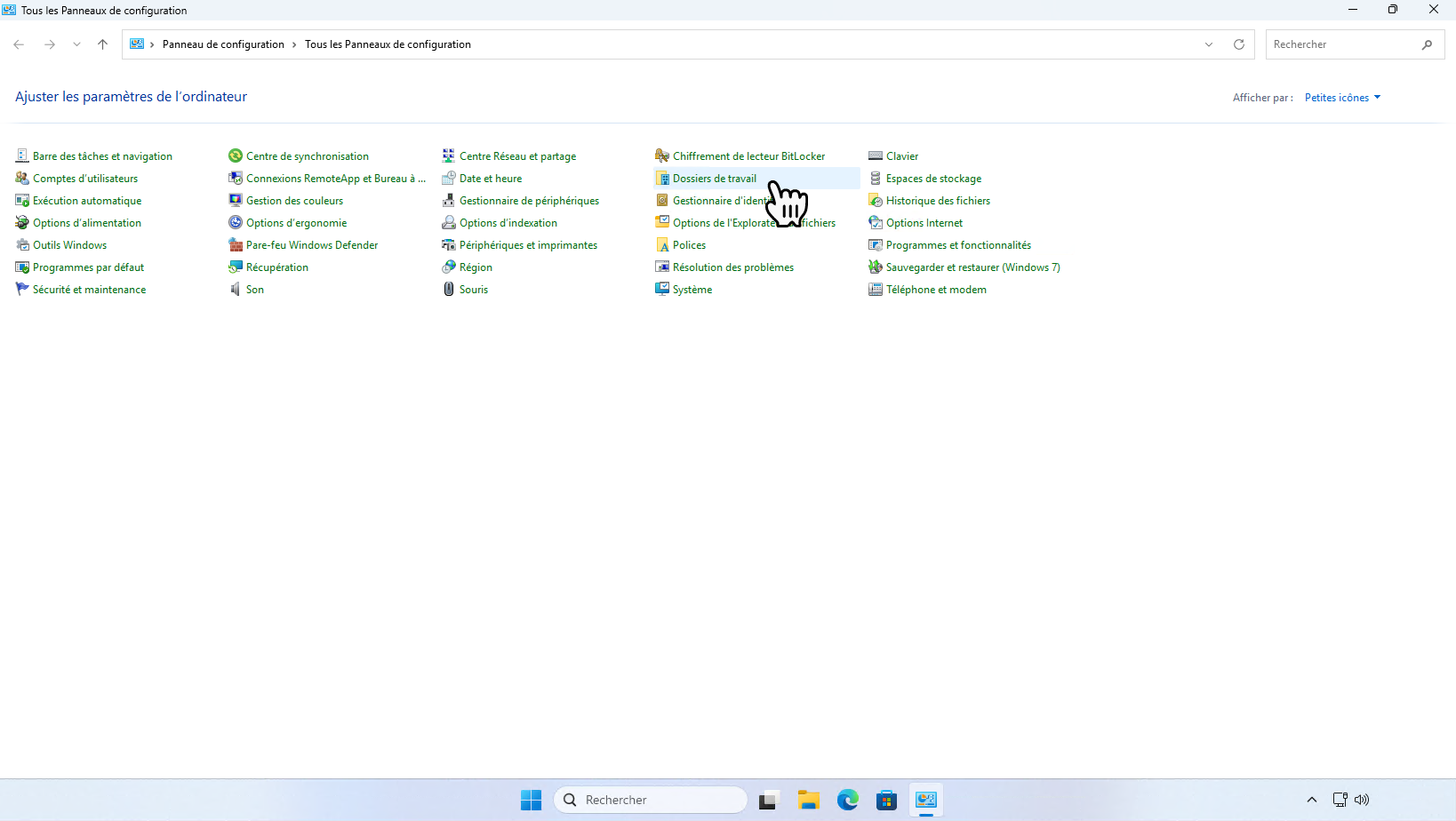Open Microsoft Edge from the taskbar
This screenshot has width=1456, height=821.
[848, 800]
